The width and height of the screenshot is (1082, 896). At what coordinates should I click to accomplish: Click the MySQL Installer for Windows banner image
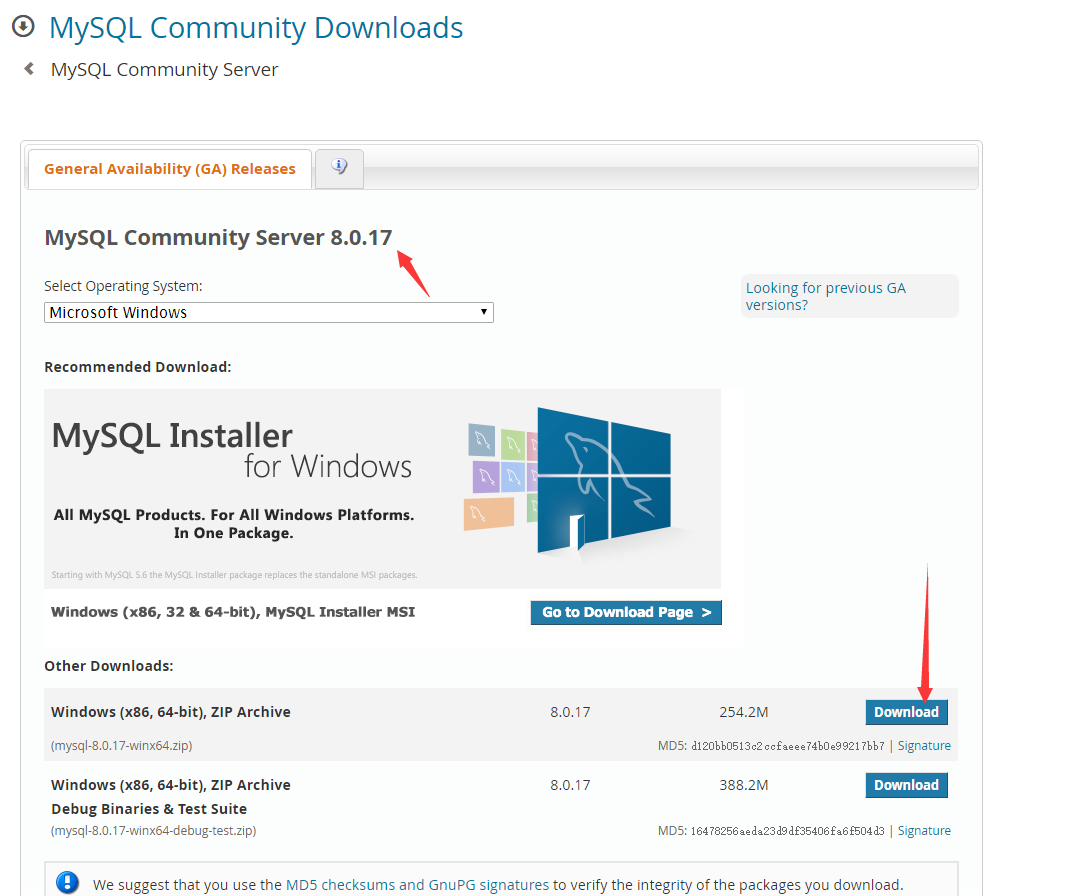[382, 487]
